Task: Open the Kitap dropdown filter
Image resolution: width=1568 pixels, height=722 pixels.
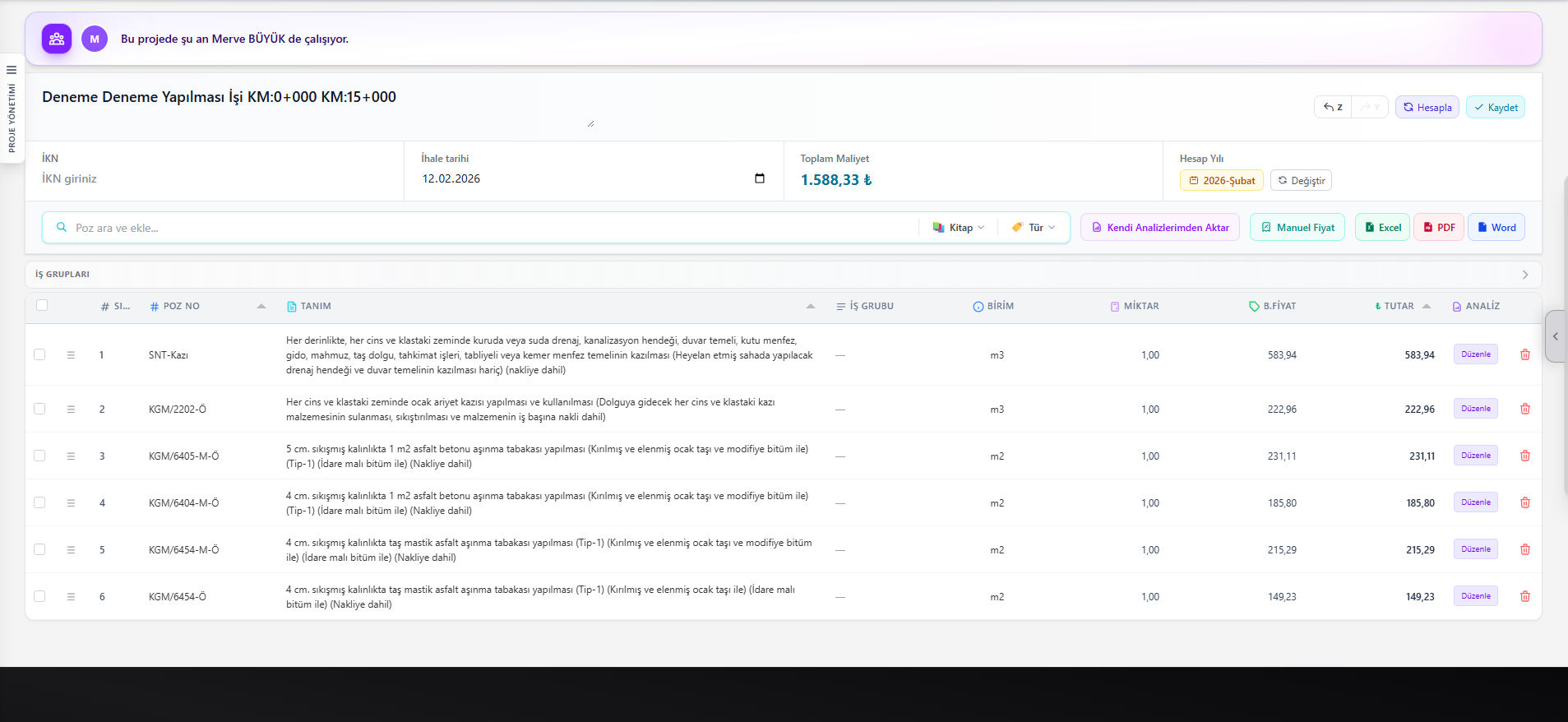Action: (959, 228)
